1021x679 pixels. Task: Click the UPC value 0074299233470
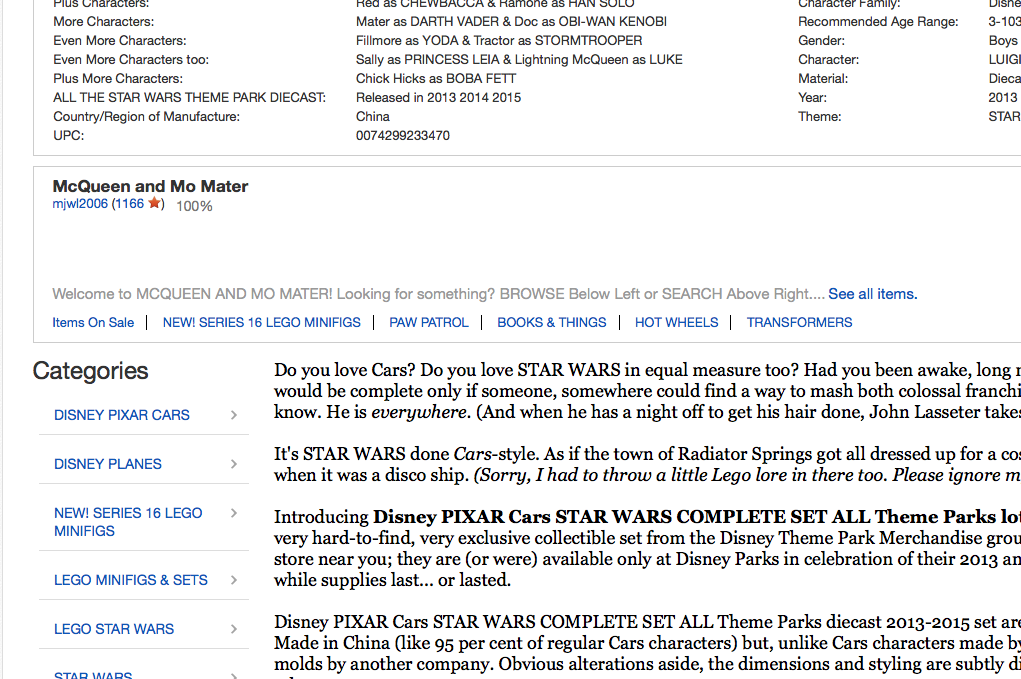click(402, 135)
